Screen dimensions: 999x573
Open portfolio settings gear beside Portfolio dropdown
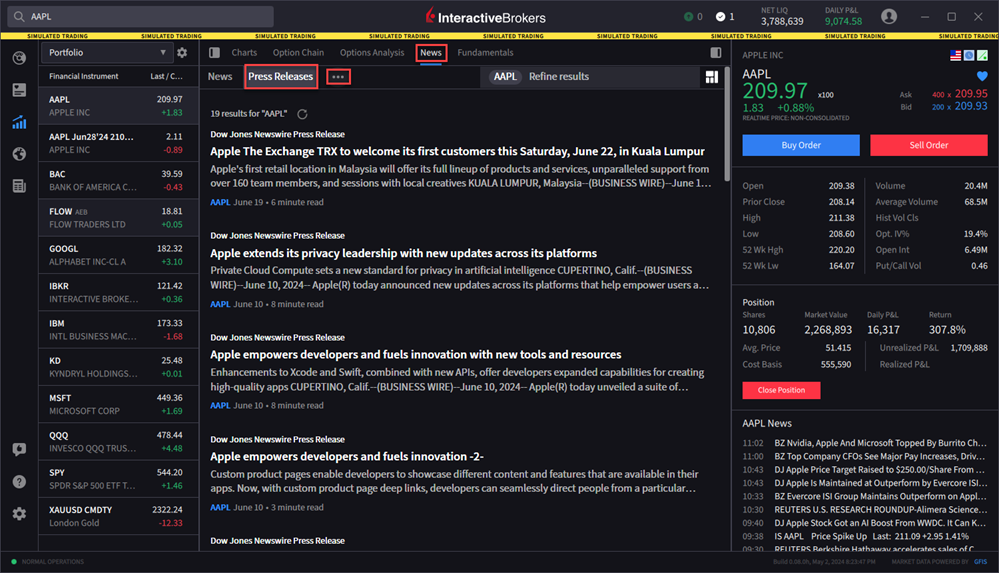(x=182, y=53)
